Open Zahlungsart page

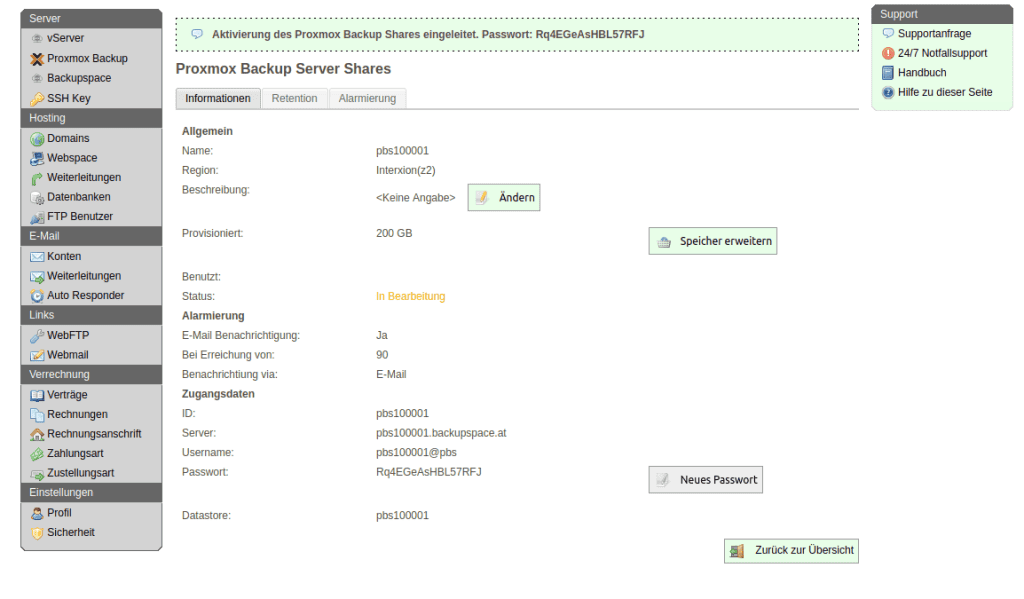pos(75,454)
